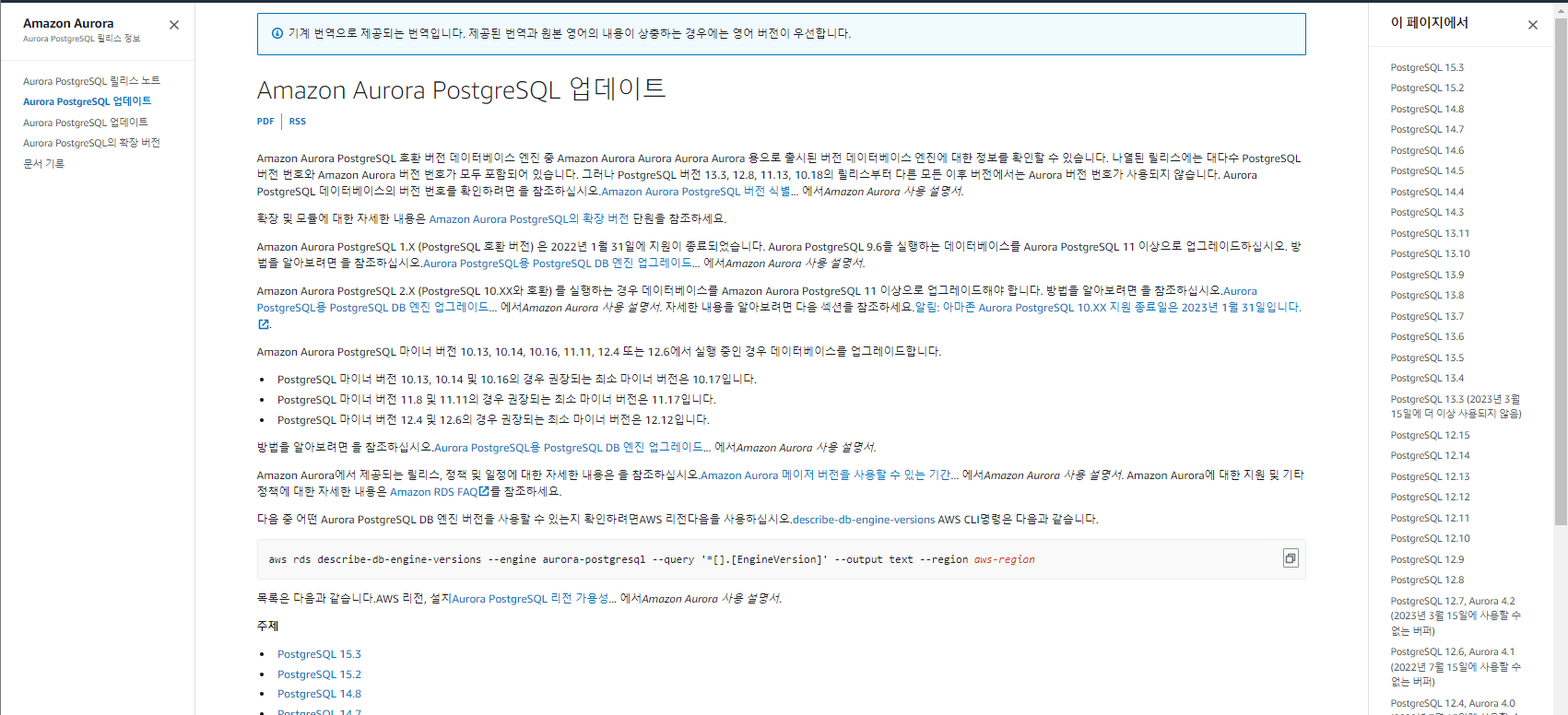
Task: Jump to PostgreSQL 13.5 in right panel
Action: 1427,357
